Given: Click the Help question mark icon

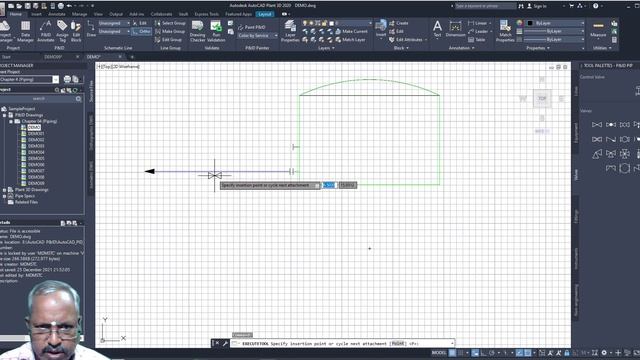Looking at the screenshot, I should tap(596, 6).
